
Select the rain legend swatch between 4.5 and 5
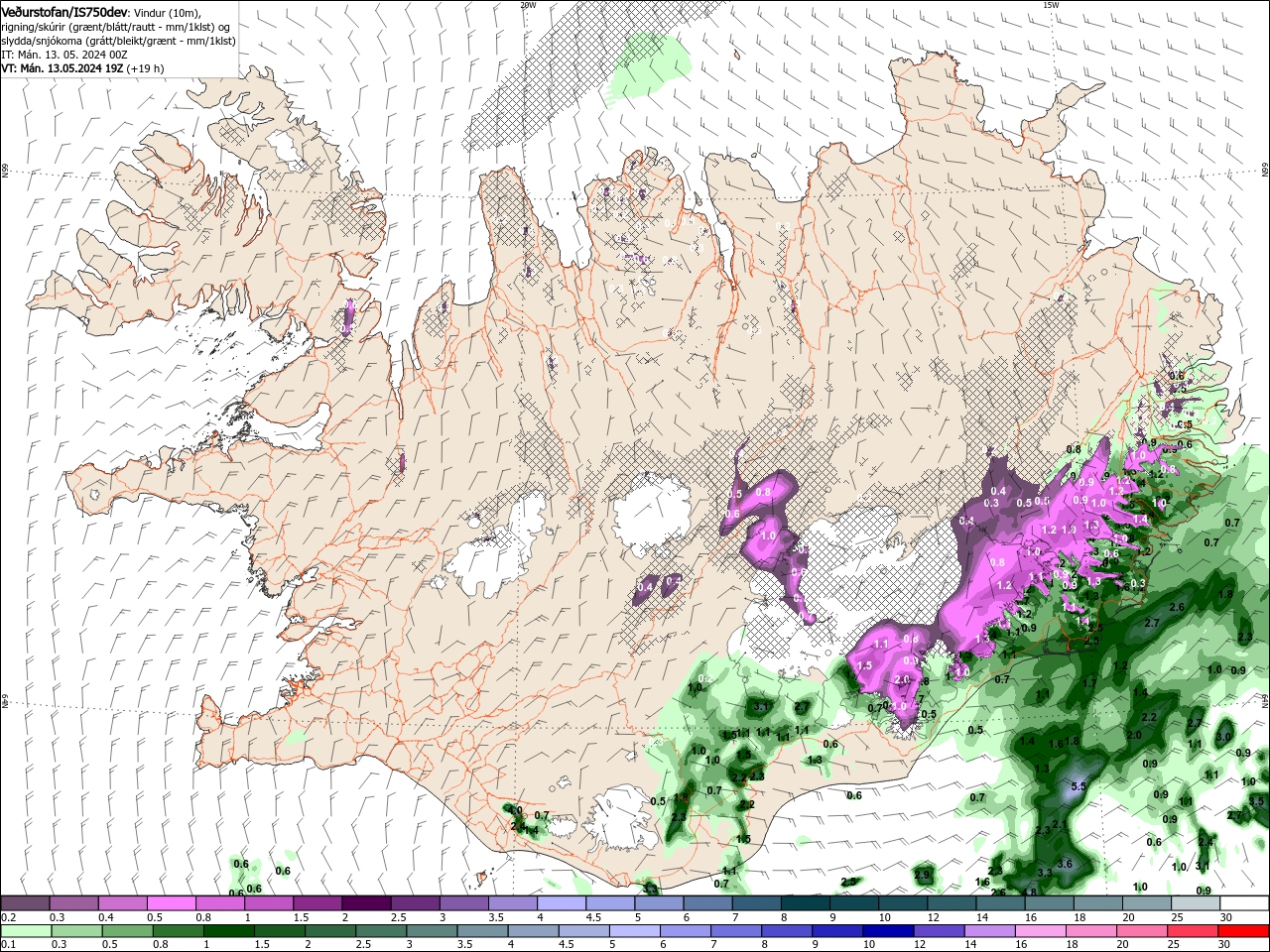point(584,931)
